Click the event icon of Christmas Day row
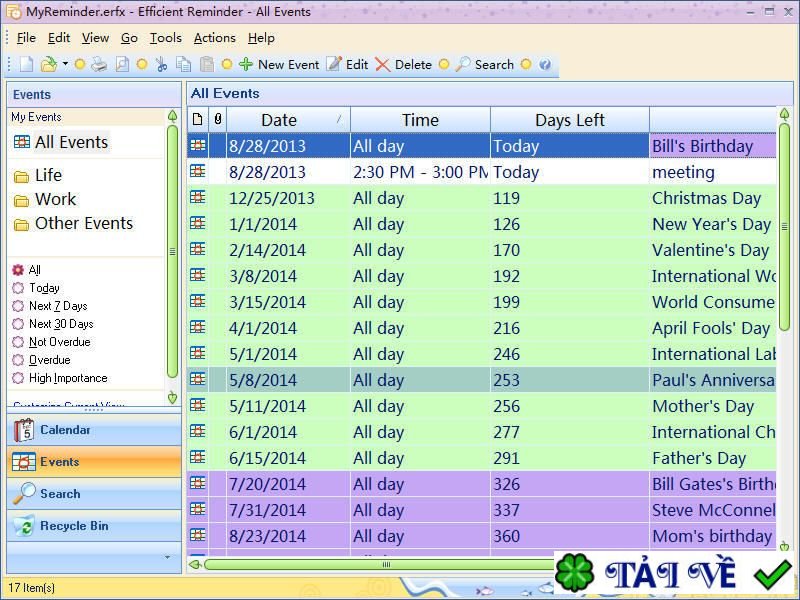The image size is (800, 600). [x=198, y=197]
